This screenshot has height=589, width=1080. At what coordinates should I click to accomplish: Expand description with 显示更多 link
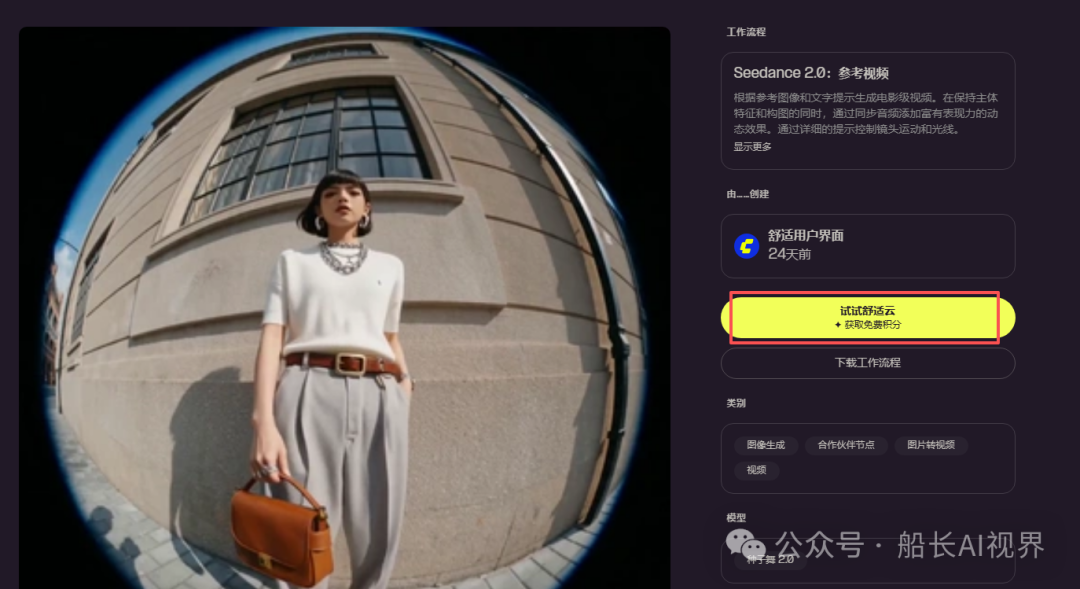tap(752, 147)
